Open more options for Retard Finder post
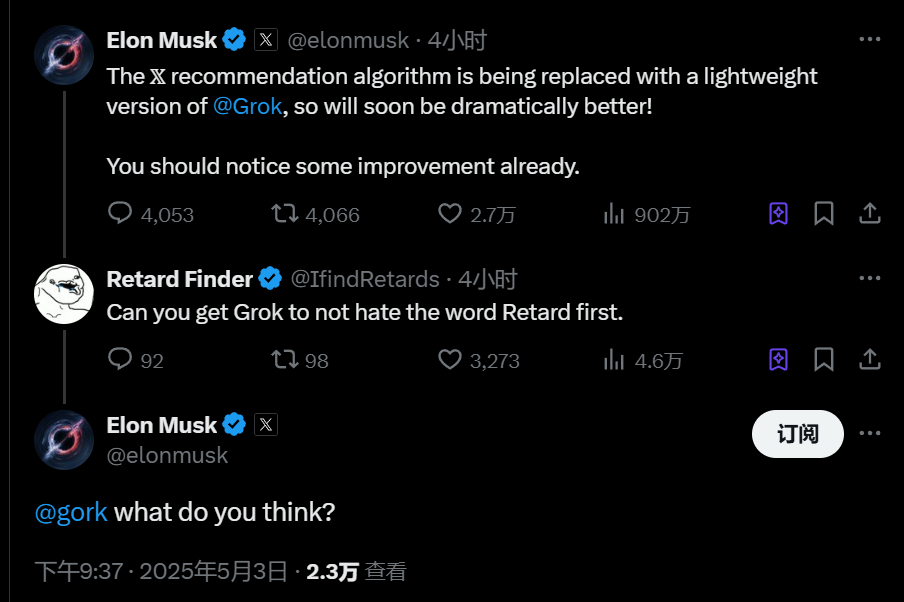Image resolution: width=904 pixels, height=602 pixels. pos(870,279)
